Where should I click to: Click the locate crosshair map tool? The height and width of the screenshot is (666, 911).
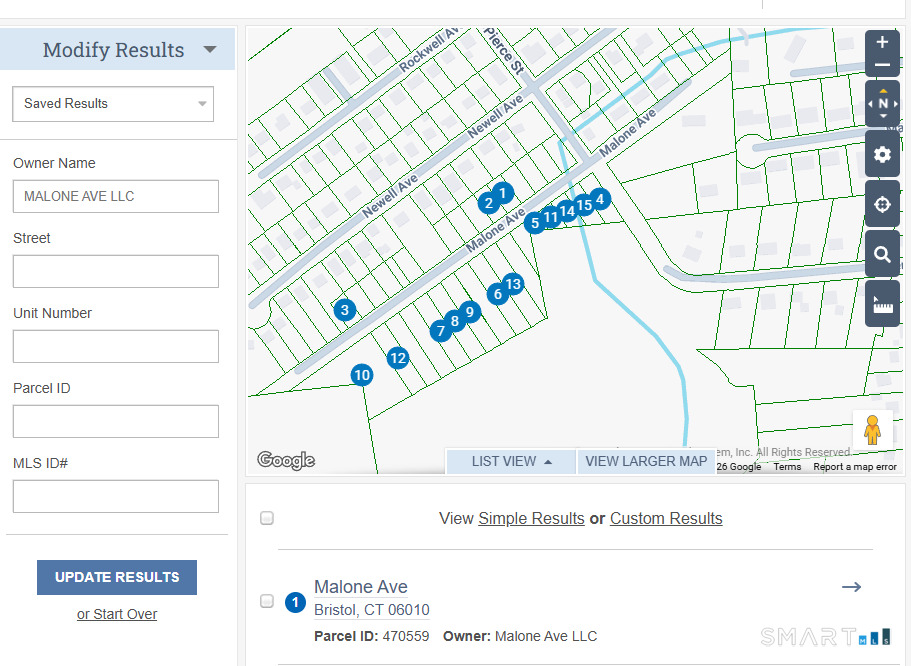point(882,205)
